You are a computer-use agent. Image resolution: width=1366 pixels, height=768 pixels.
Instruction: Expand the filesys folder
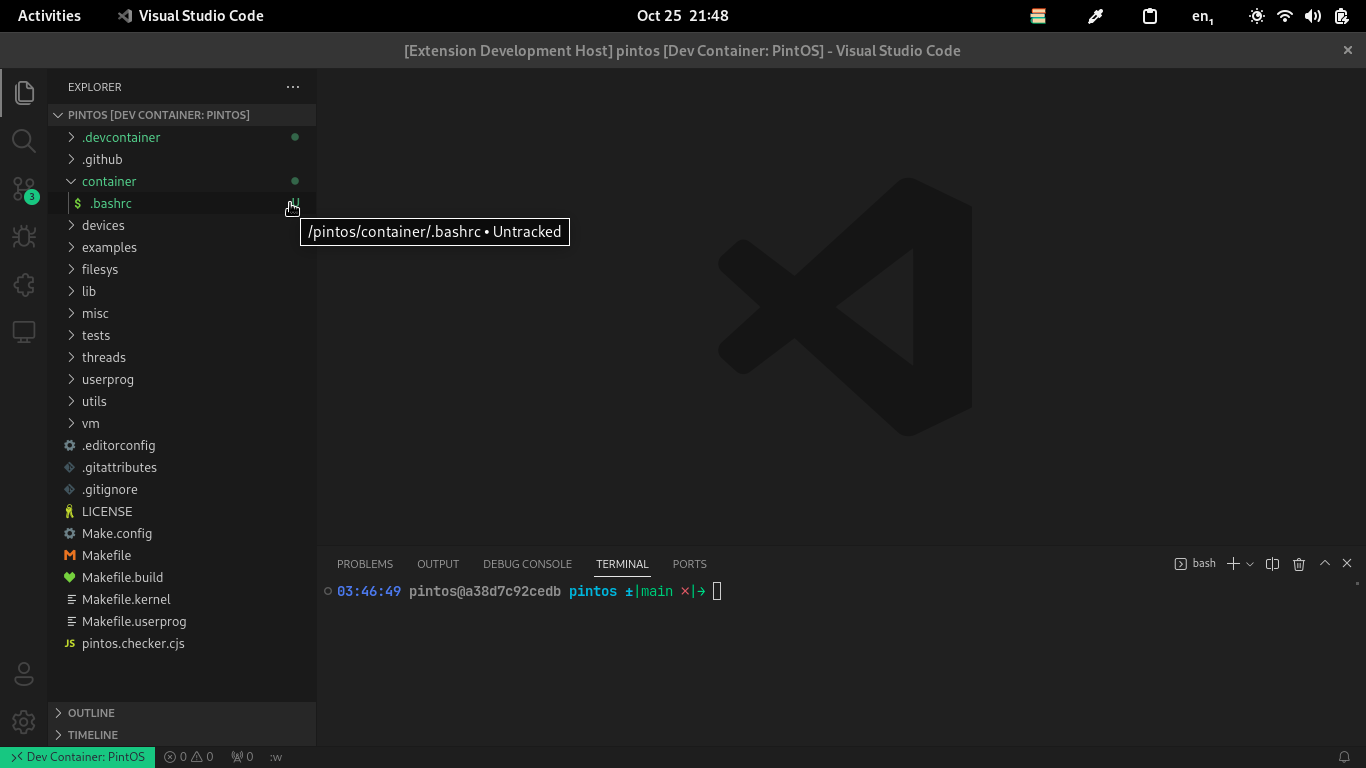tap(182, 269)
